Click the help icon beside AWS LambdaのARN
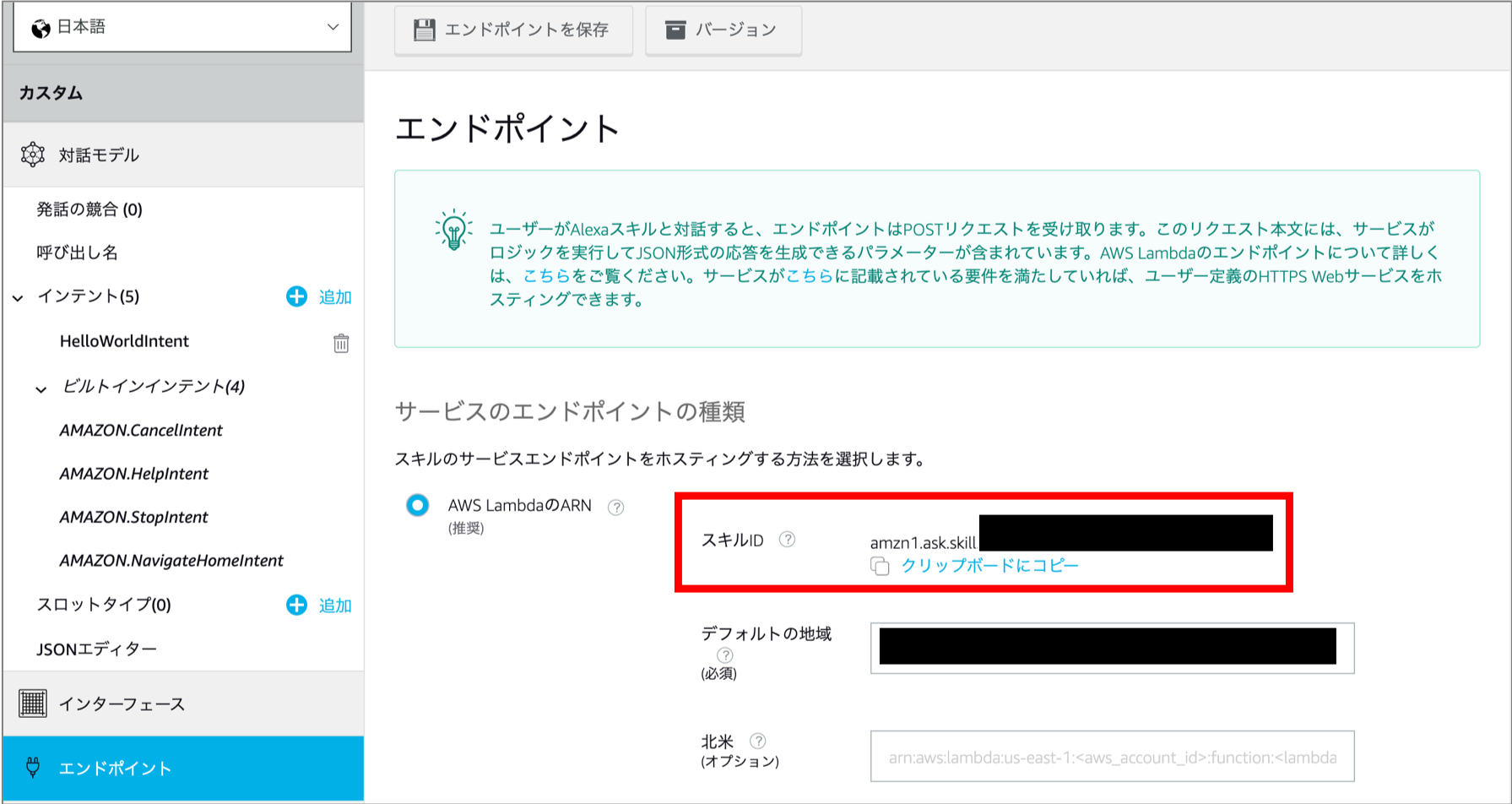1512x804 pixels. pyautogui.click(x=616, y=507)
